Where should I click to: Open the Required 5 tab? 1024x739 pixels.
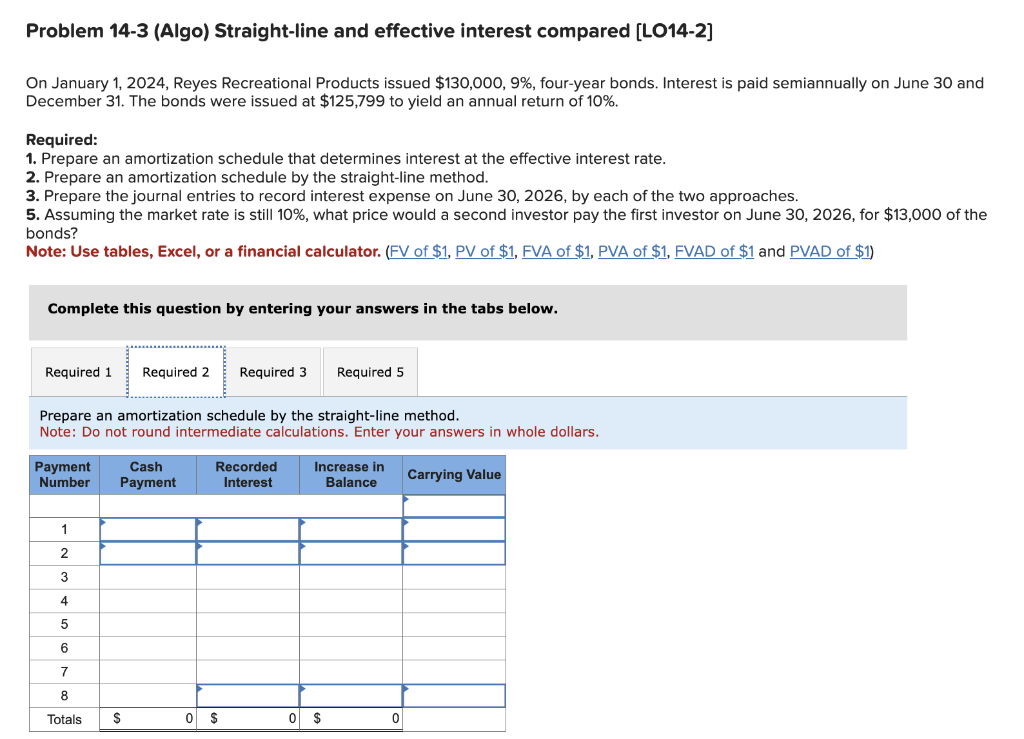(370, 371)
